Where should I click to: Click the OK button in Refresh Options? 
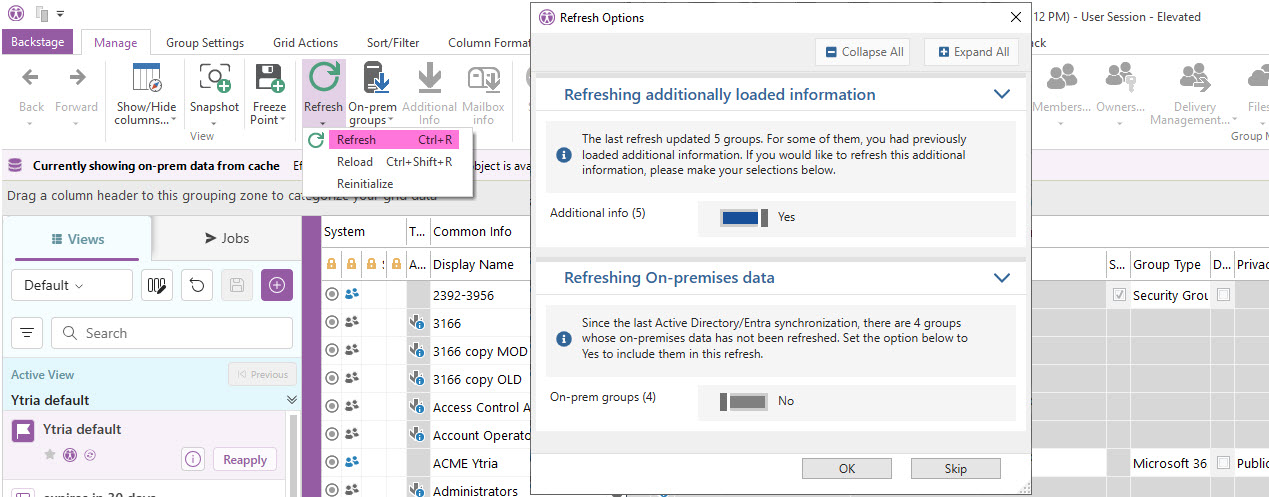(846, 468)
